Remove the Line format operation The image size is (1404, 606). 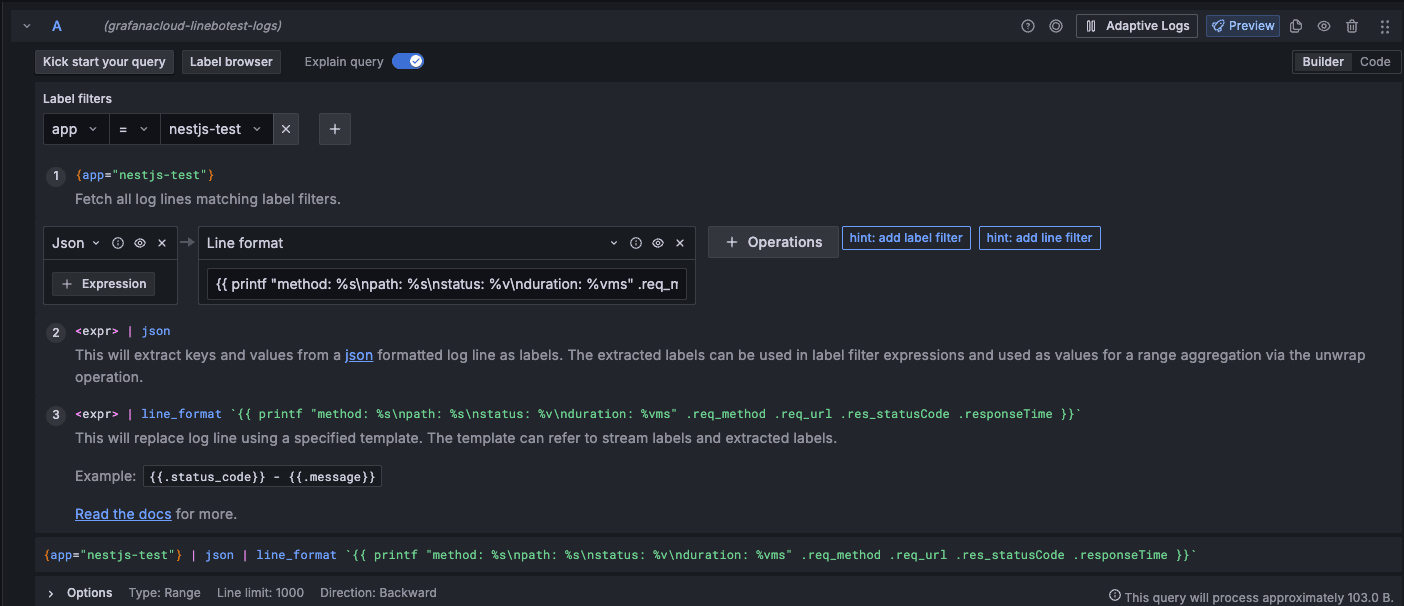[680, 243]
